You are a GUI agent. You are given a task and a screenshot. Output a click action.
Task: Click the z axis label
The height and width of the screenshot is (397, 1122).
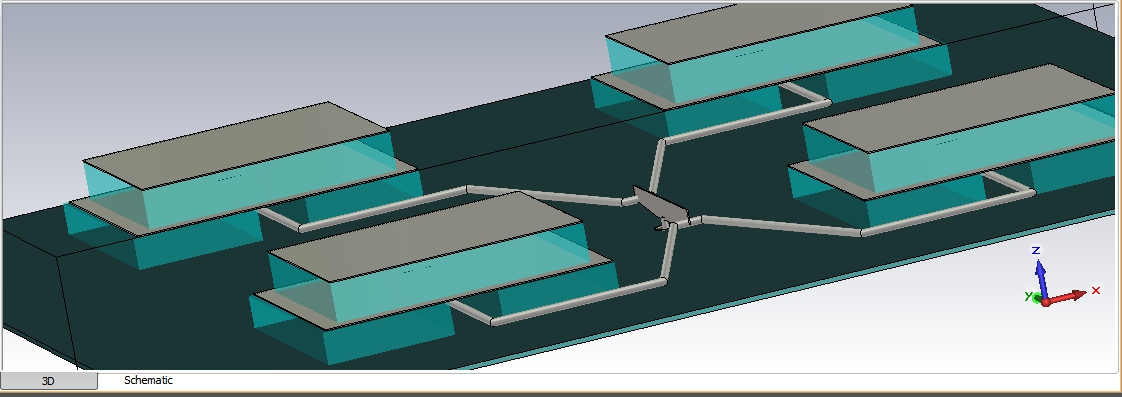click(1035, 250)
